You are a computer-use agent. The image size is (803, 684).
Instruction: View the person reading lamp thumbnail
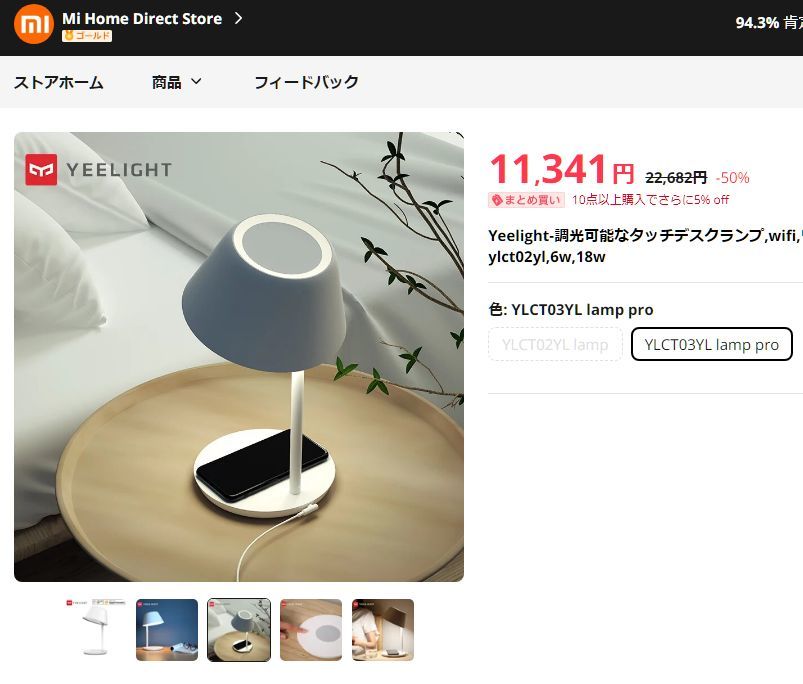[383, 630]
